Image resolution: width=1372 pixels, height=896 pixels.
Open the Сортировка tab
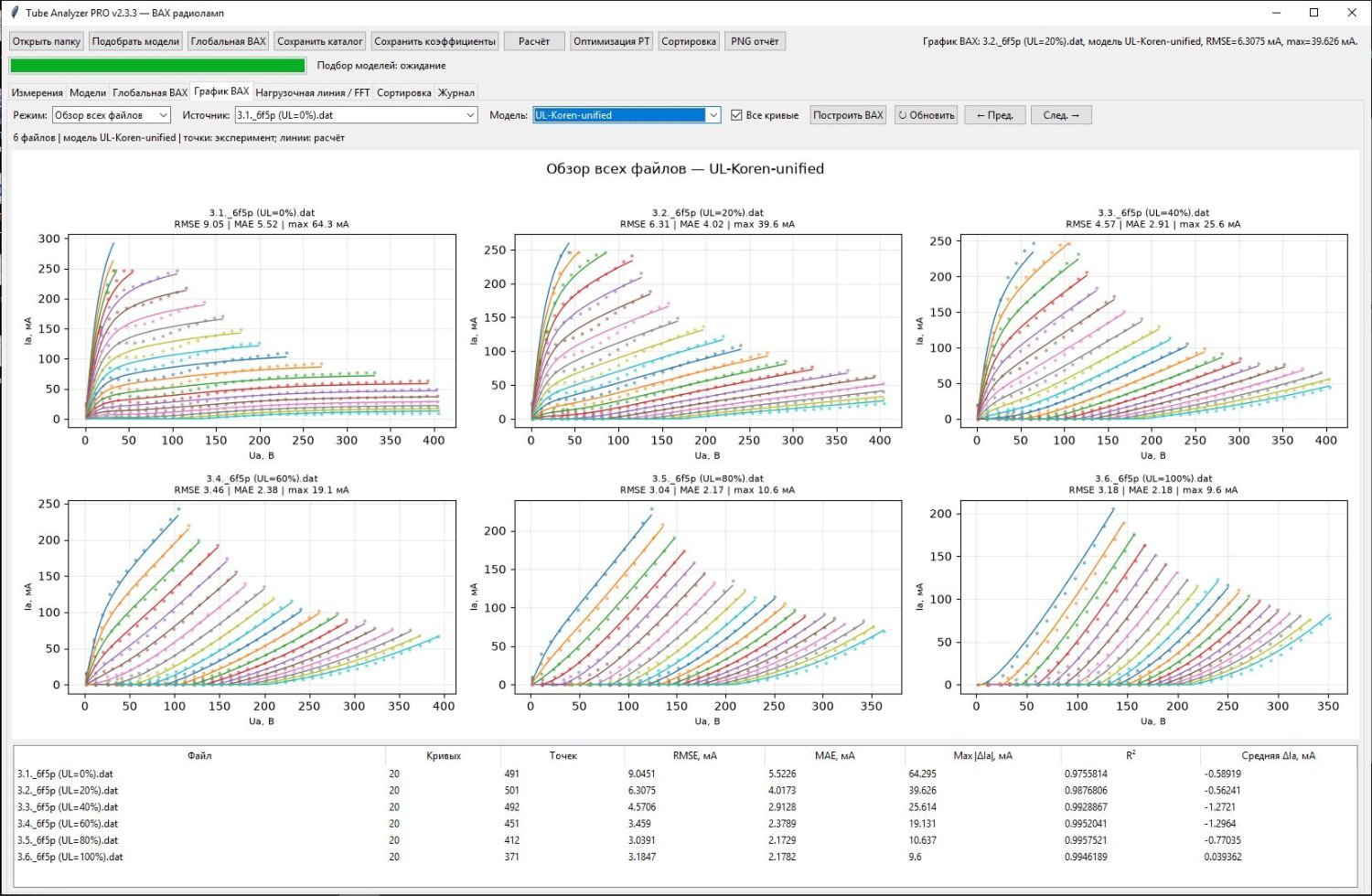point(403,92)
